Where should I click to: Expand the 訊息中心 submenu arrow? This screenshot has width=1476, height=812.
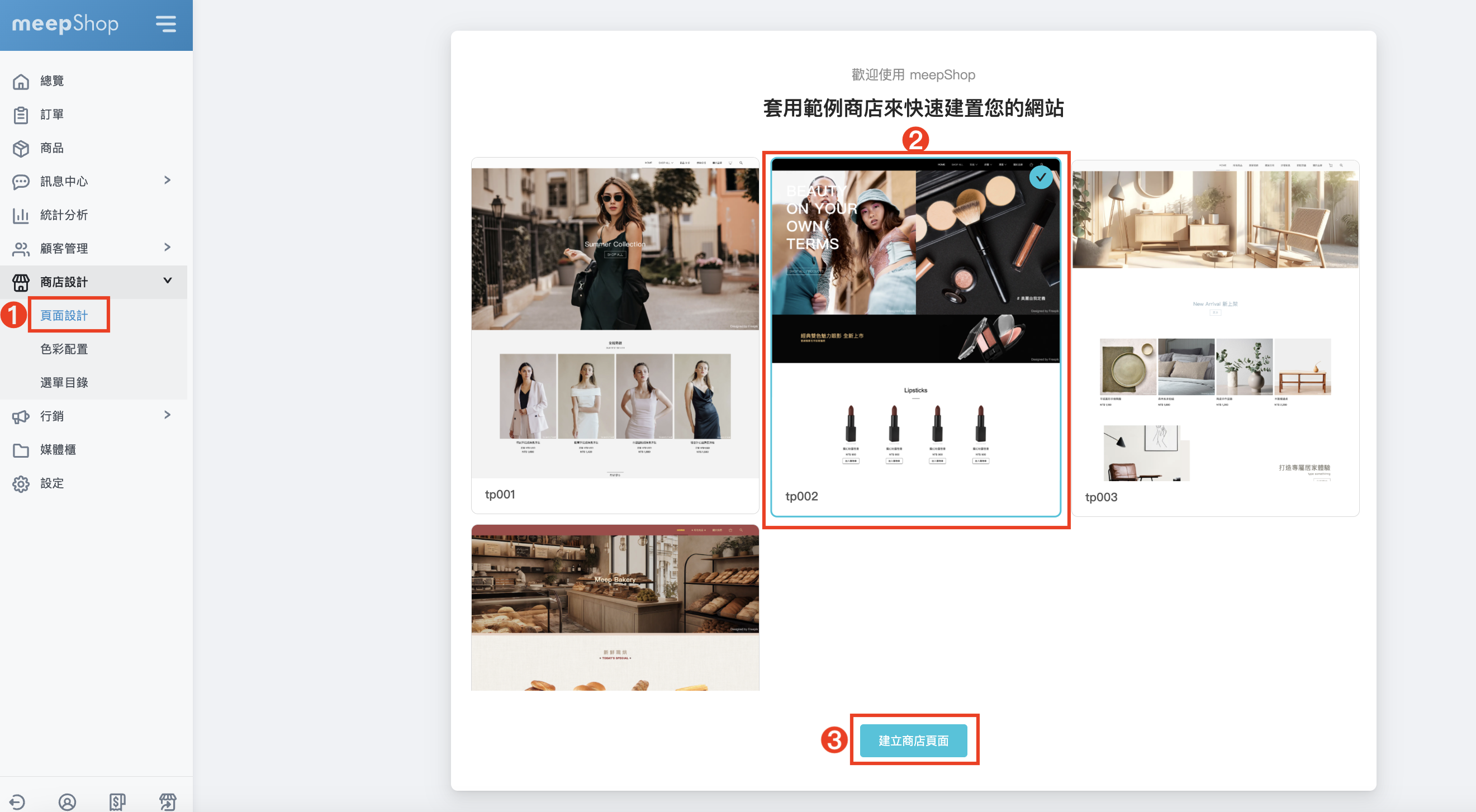tap(167, 181)
